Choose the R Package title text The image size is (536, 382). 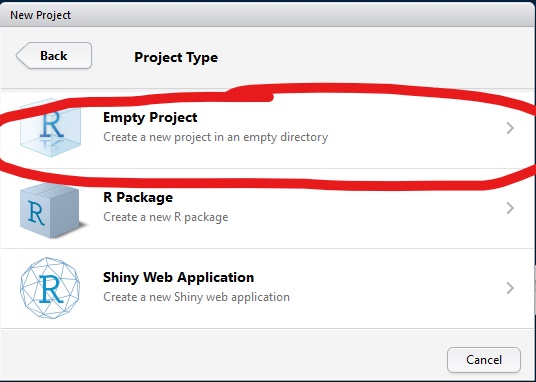(138, 197)
